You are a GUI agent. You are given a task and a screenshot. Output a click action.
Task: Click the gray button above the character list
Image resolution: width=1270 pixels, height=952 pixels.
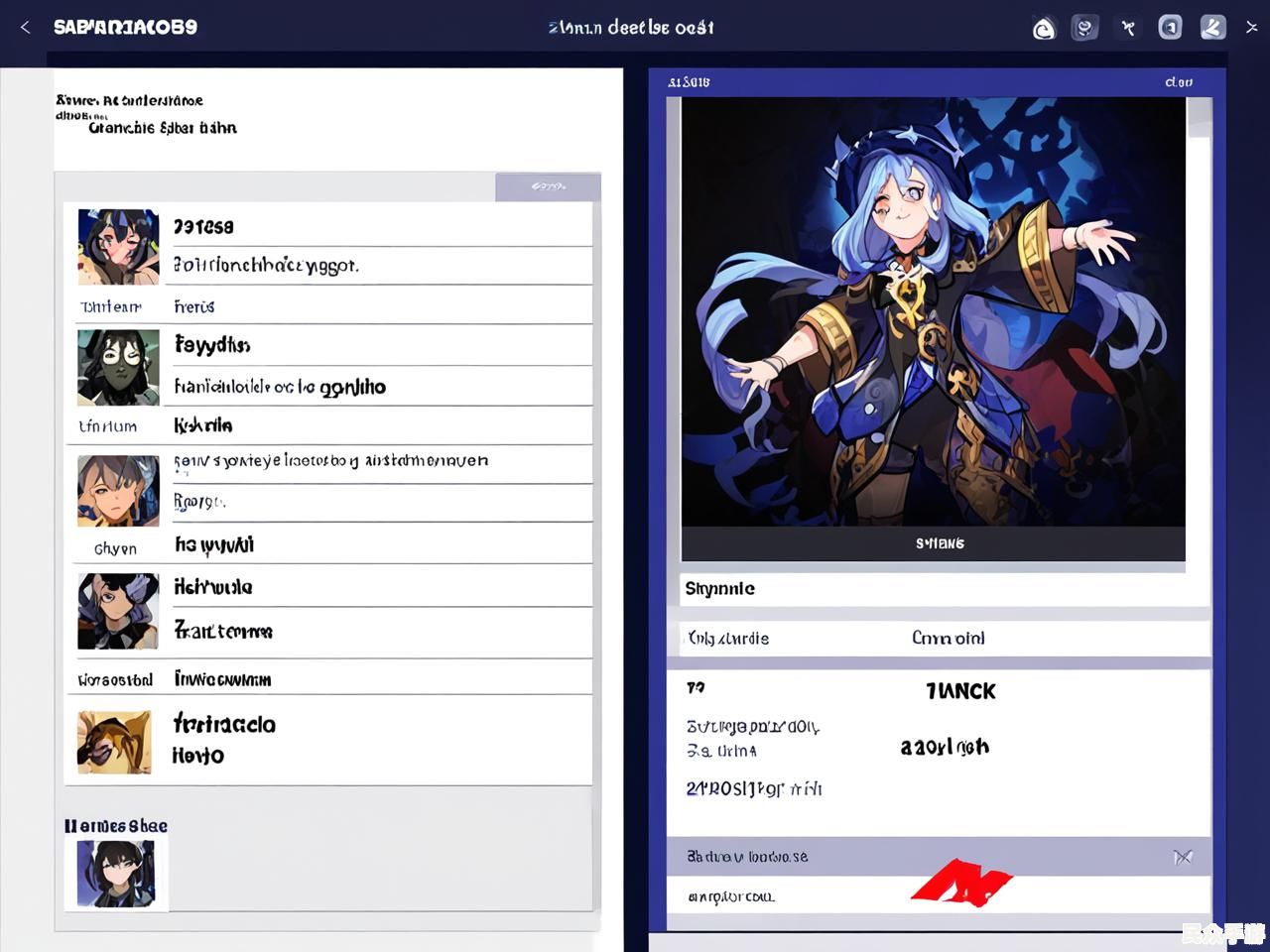pyautogui.click(x=548, y=186)
